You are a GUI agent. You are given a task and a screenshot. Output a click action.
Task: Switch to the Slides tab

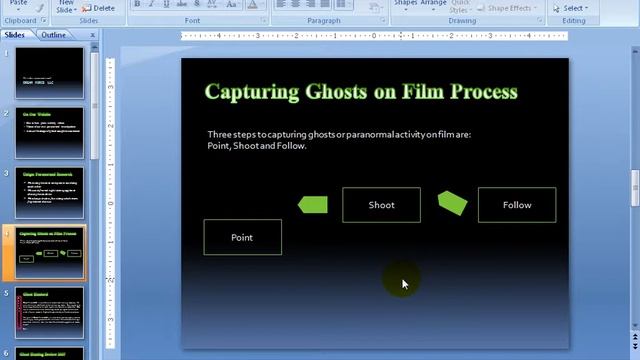15,35
